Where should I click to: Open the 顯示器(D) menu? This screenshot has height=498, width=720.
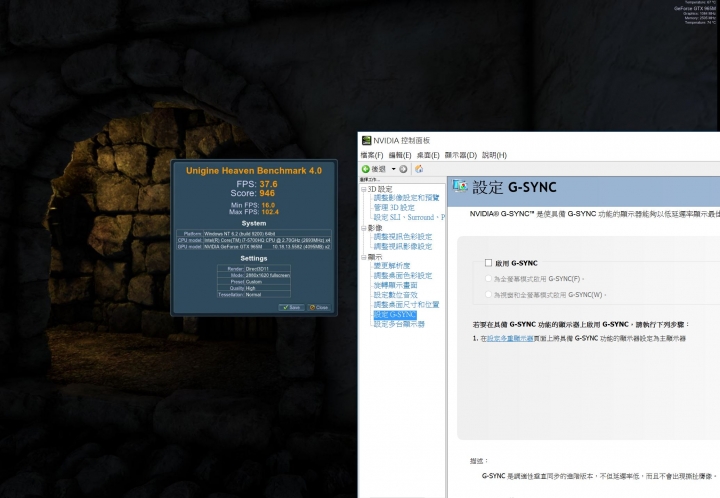[x=461, y=155]
